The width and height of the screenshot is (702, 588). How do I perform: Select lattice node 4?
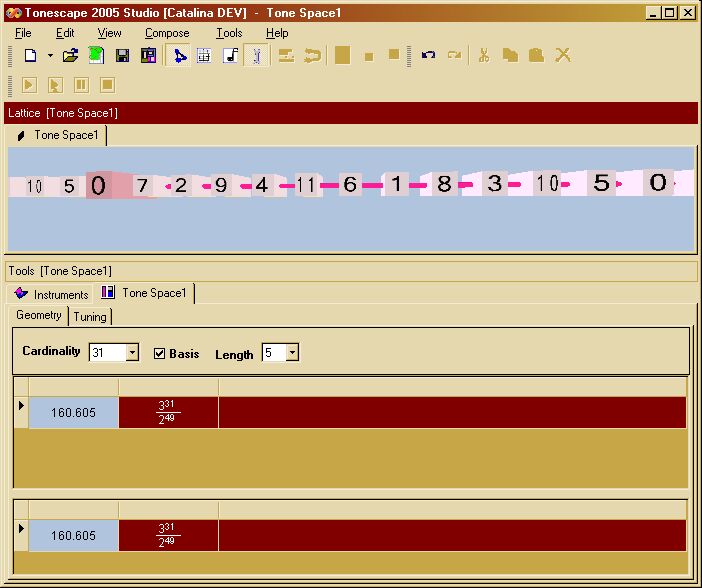coord(261,185)
